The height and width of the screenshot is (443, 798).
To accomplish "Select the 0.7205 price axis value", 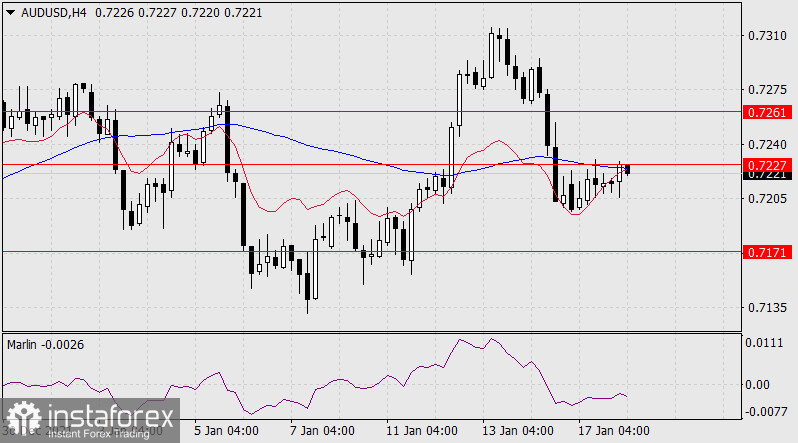I will pos(767,199).
